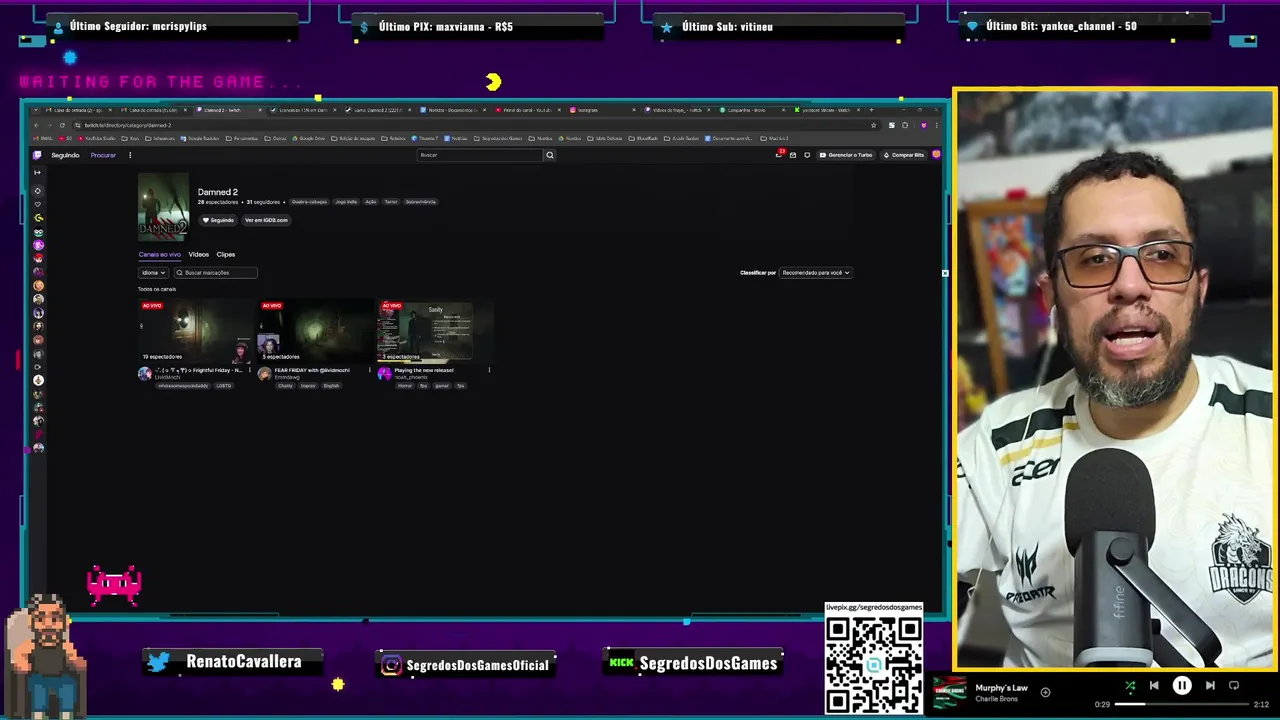
Task: Bookmark this page with the star icon
Action: point(873,125)
